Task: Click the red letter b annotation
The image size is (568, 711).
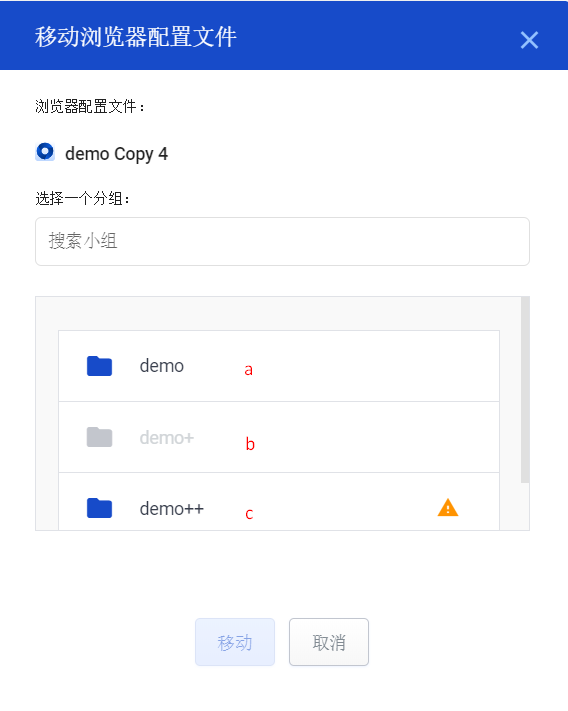Action: (x=250, y=443)
